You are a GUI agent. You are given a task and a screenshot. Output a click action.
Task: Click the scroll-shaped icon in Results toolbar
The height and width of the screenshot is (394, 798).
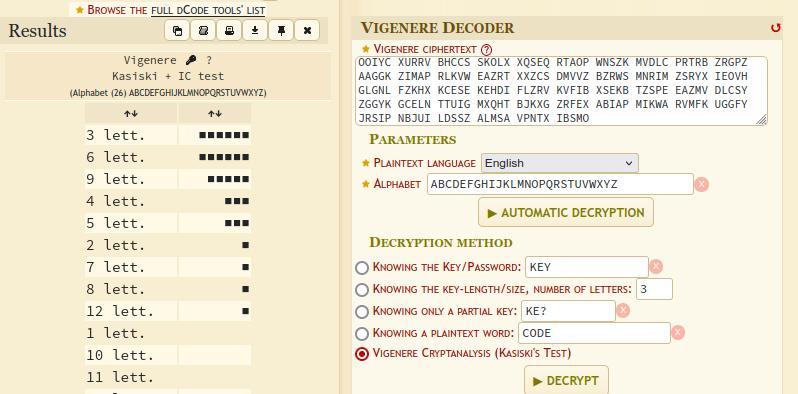pyautogui.click(x=203, y=31)
